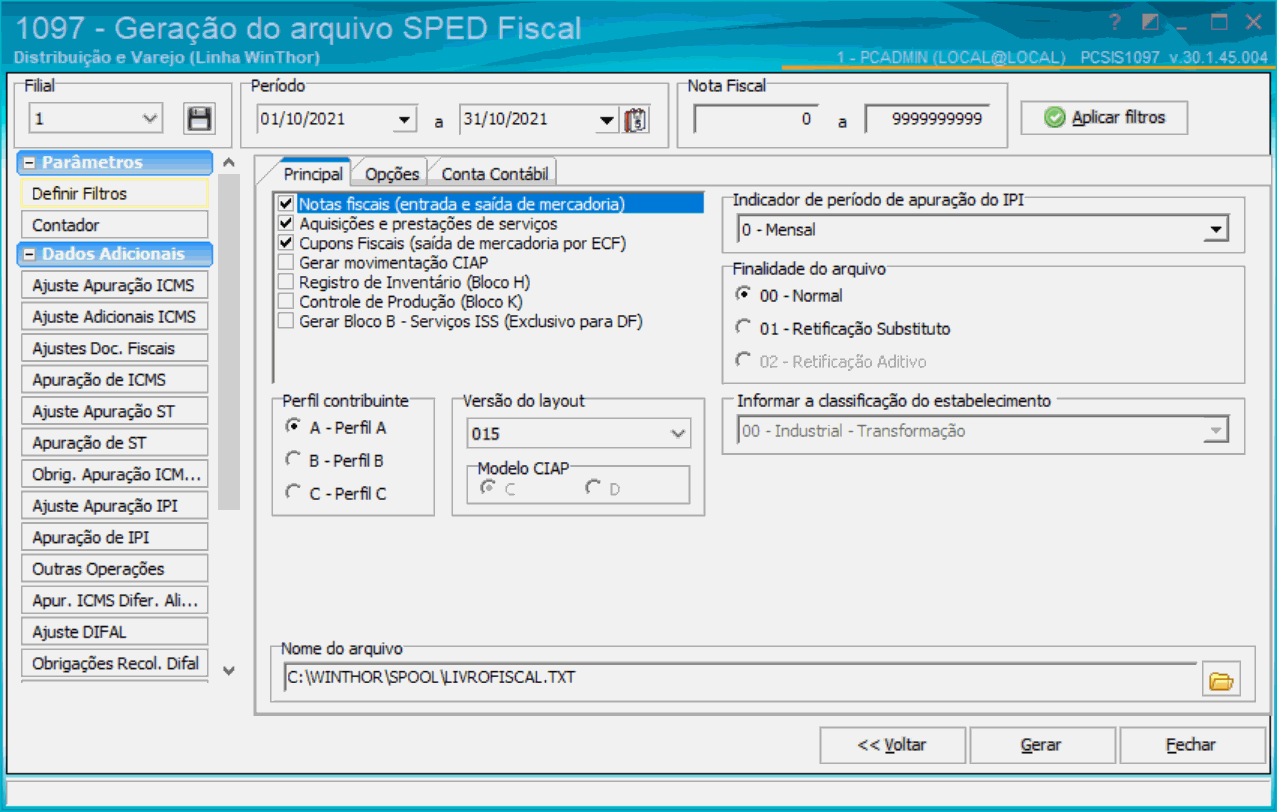Open Apuração de ICMS

pyautogui.click(x=114, y=380)
